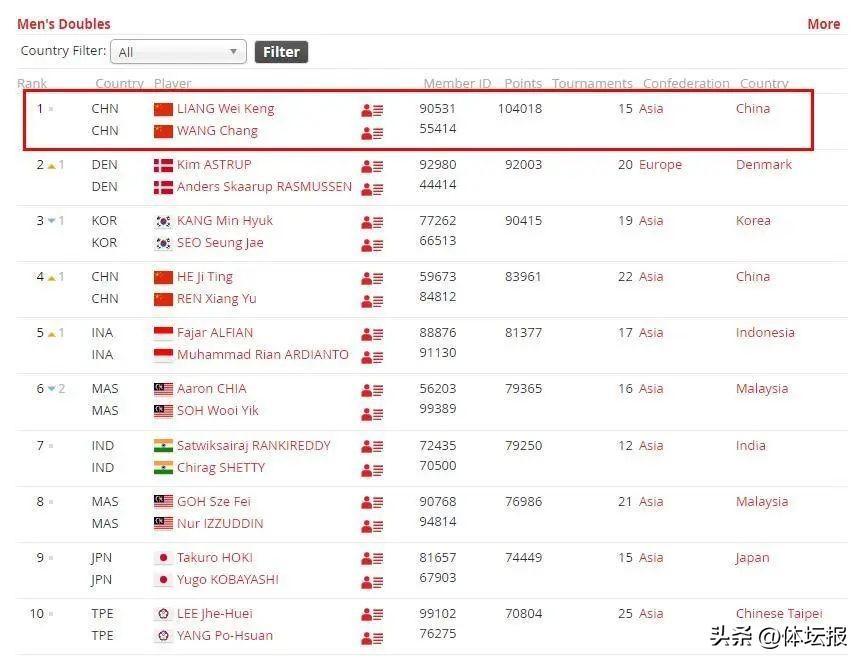866x666 pixels.
Task: Click the Men's Doubles heading
Action: (x=64, y=24)
